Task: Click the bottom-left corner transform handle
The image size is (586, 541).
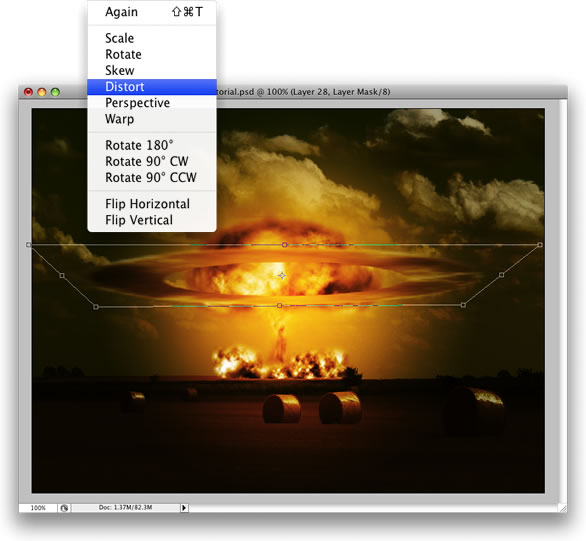Action: coord(96,307)
